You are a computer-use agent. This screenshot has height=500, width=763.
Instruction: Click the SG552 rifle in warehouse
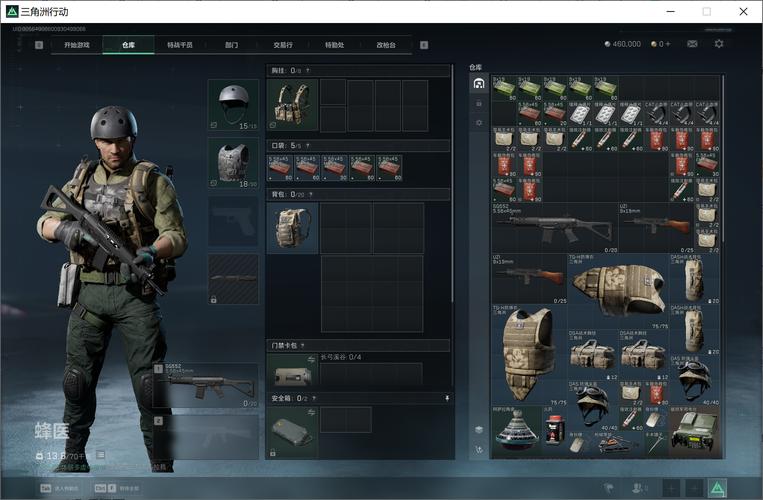click(554, 228)
